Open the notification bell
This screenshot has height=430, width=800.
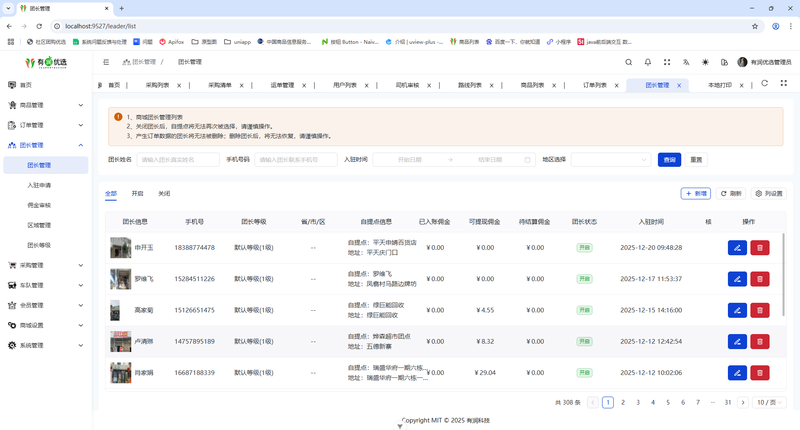coord(648,62)
